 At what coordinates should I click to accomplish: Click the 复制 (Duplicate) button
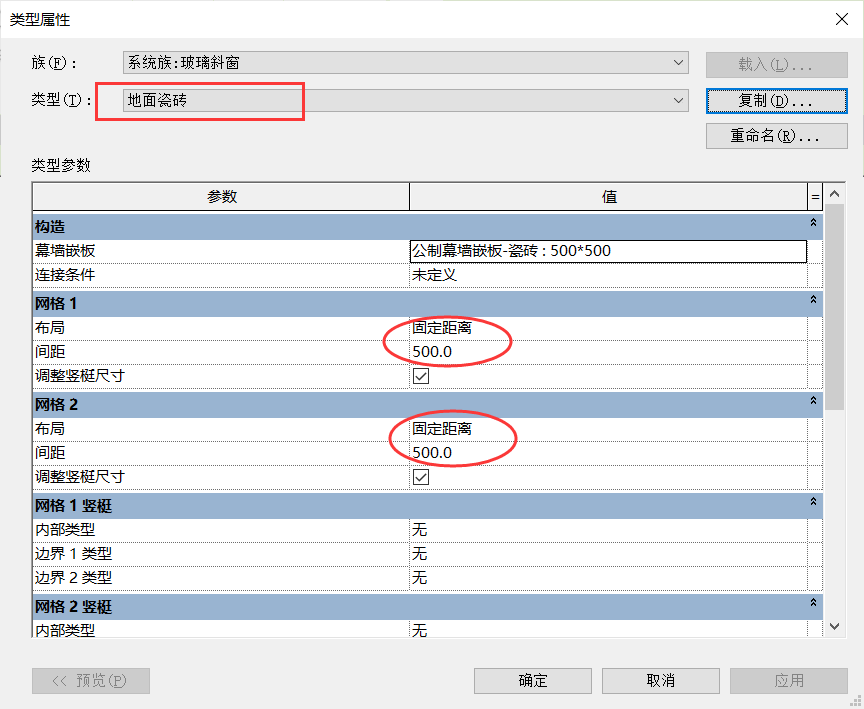[776, 100]
